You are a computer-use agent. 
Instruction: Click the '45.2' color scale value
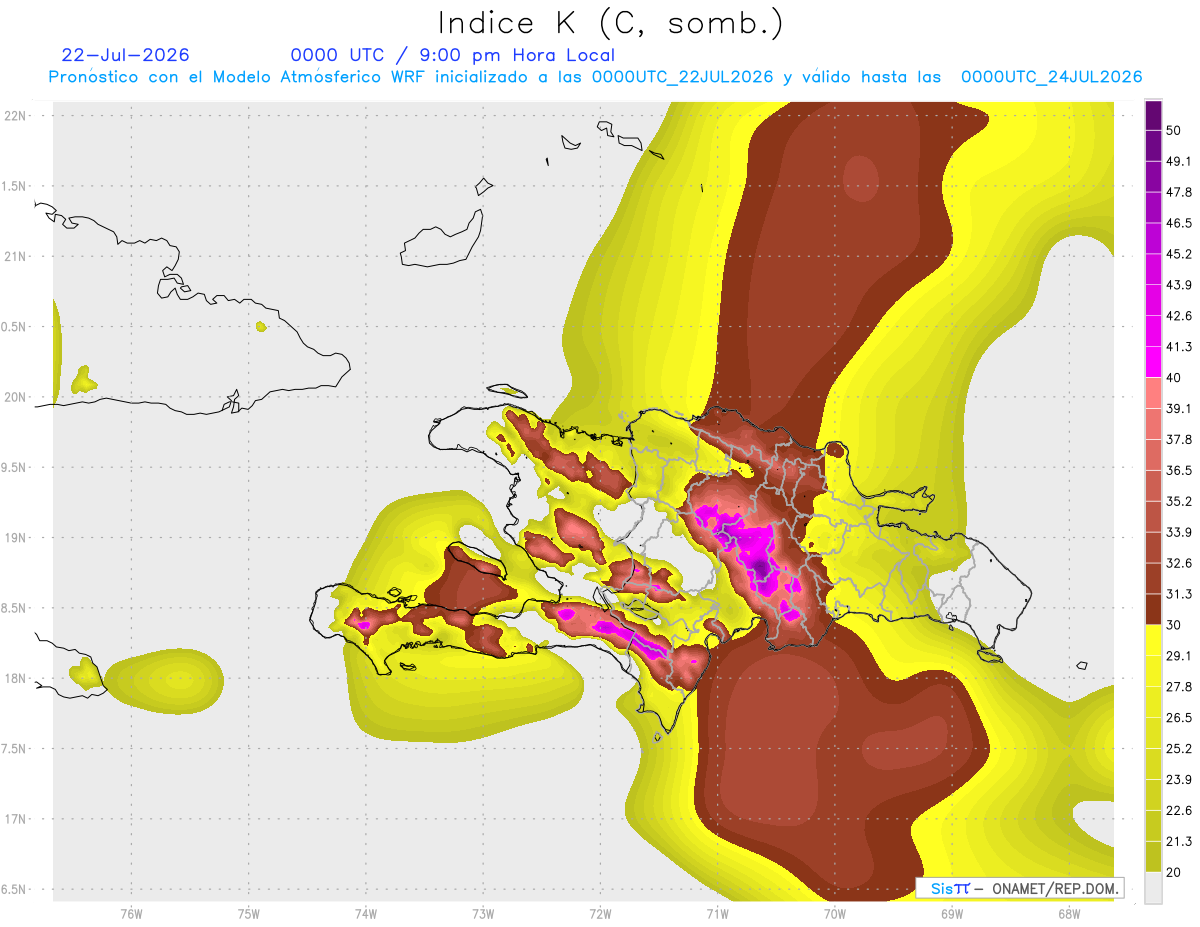(x=1179, y=254)
